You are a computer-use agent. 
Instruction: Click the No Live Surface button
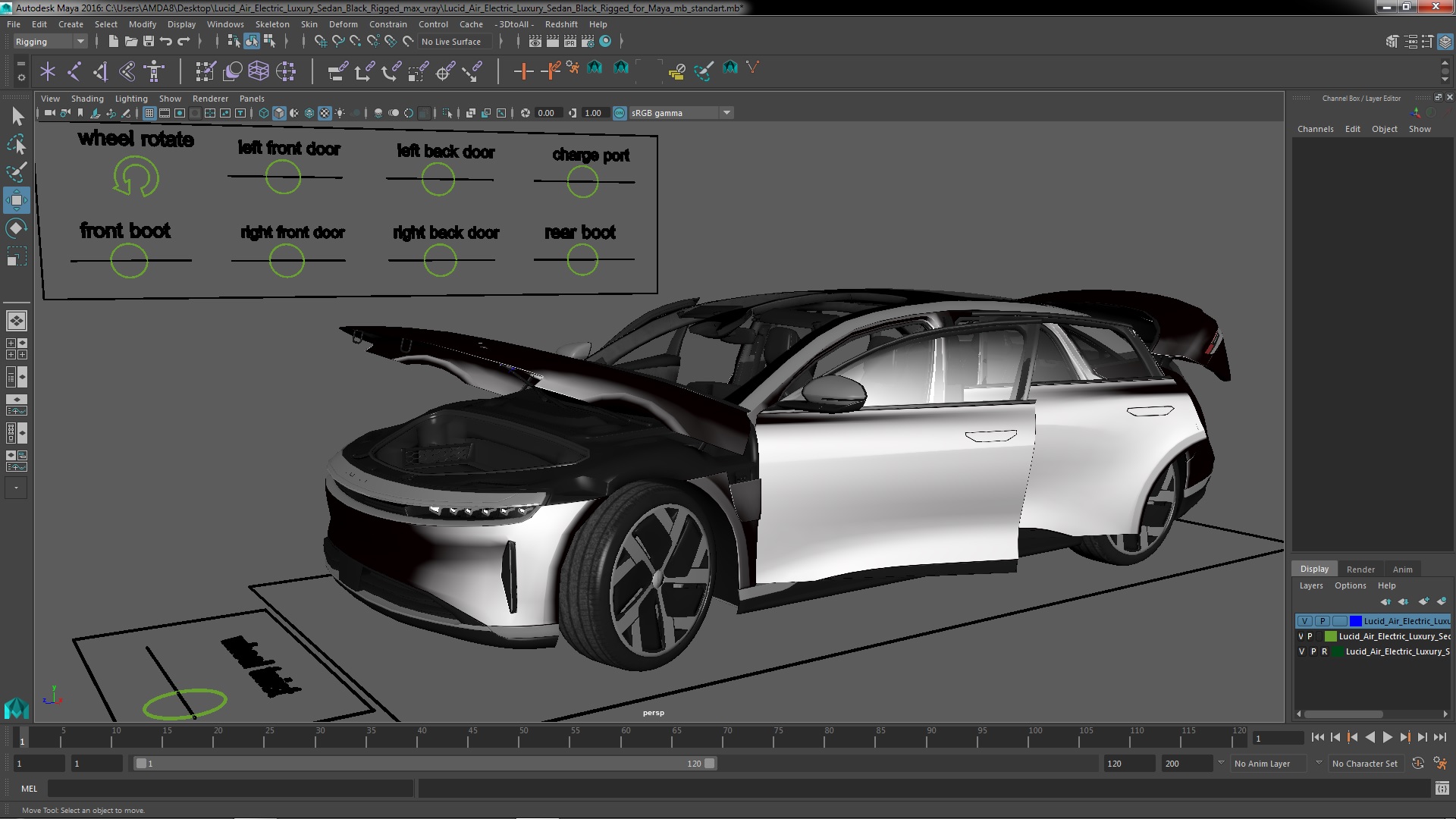(x=455, y=42)
